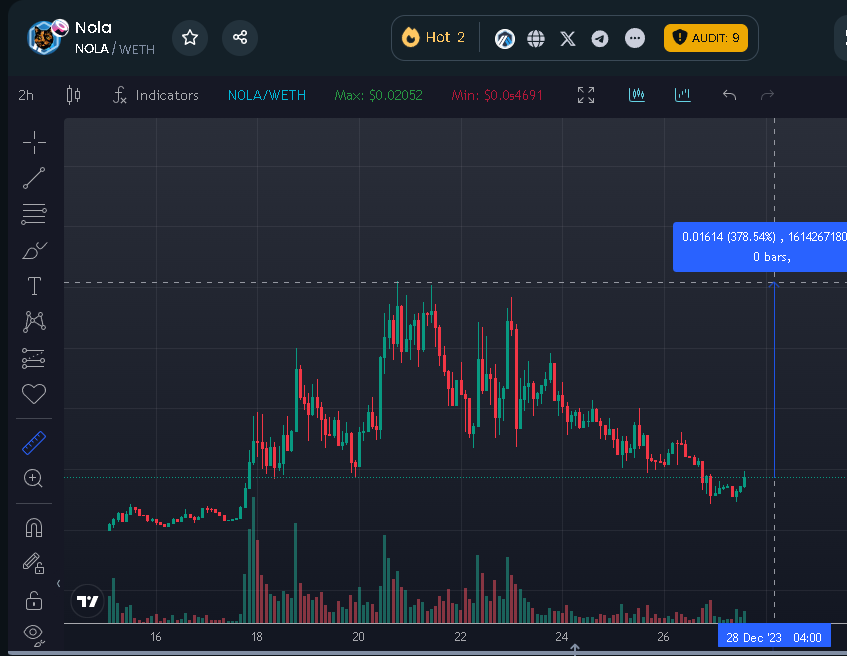Select the Text annotation tool
Viewport: 847px width, 656px height.
pyautogui.click(x=34, y=286)
